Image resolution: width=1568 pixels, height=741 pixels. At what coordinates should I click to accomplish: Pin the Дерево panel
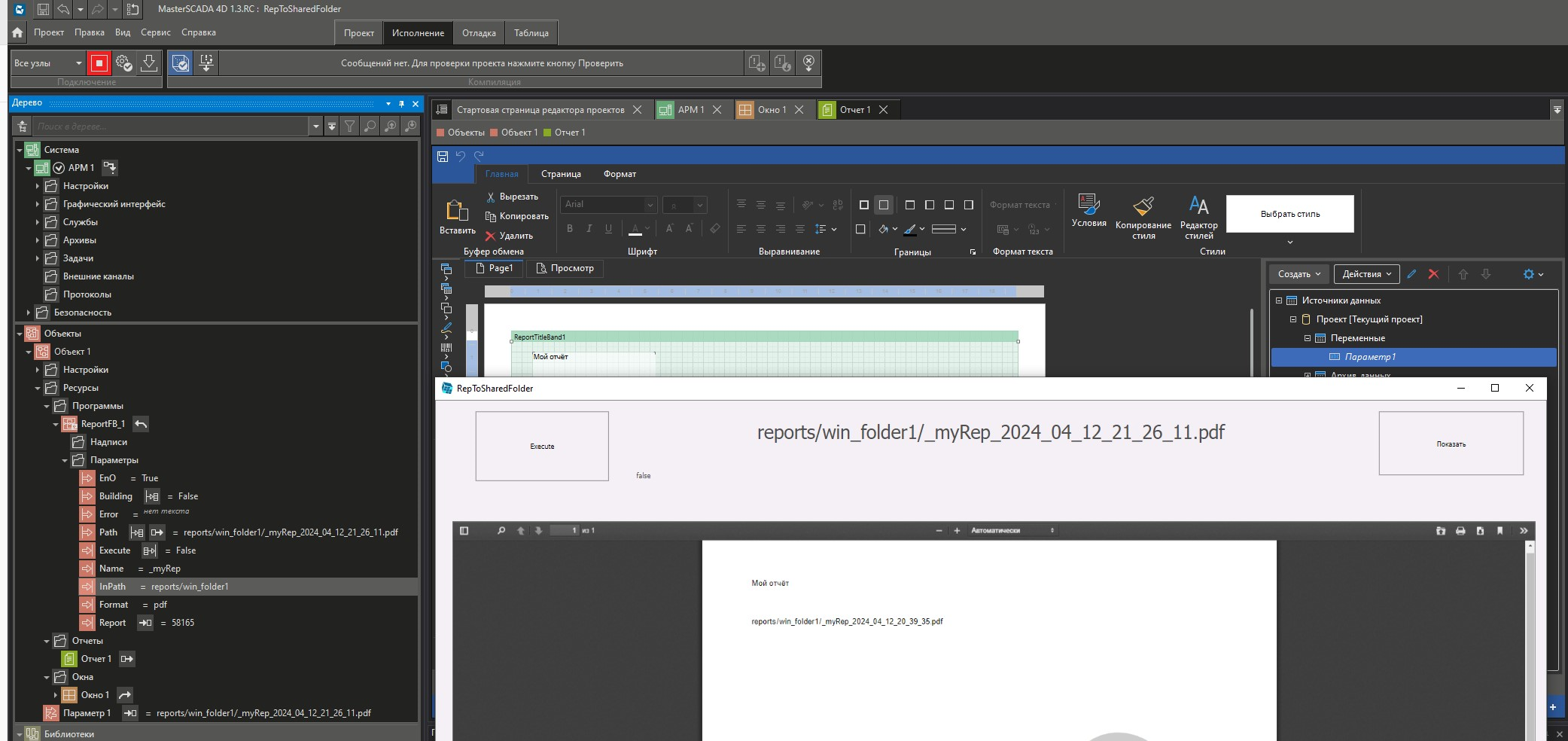tap(401, 103)
